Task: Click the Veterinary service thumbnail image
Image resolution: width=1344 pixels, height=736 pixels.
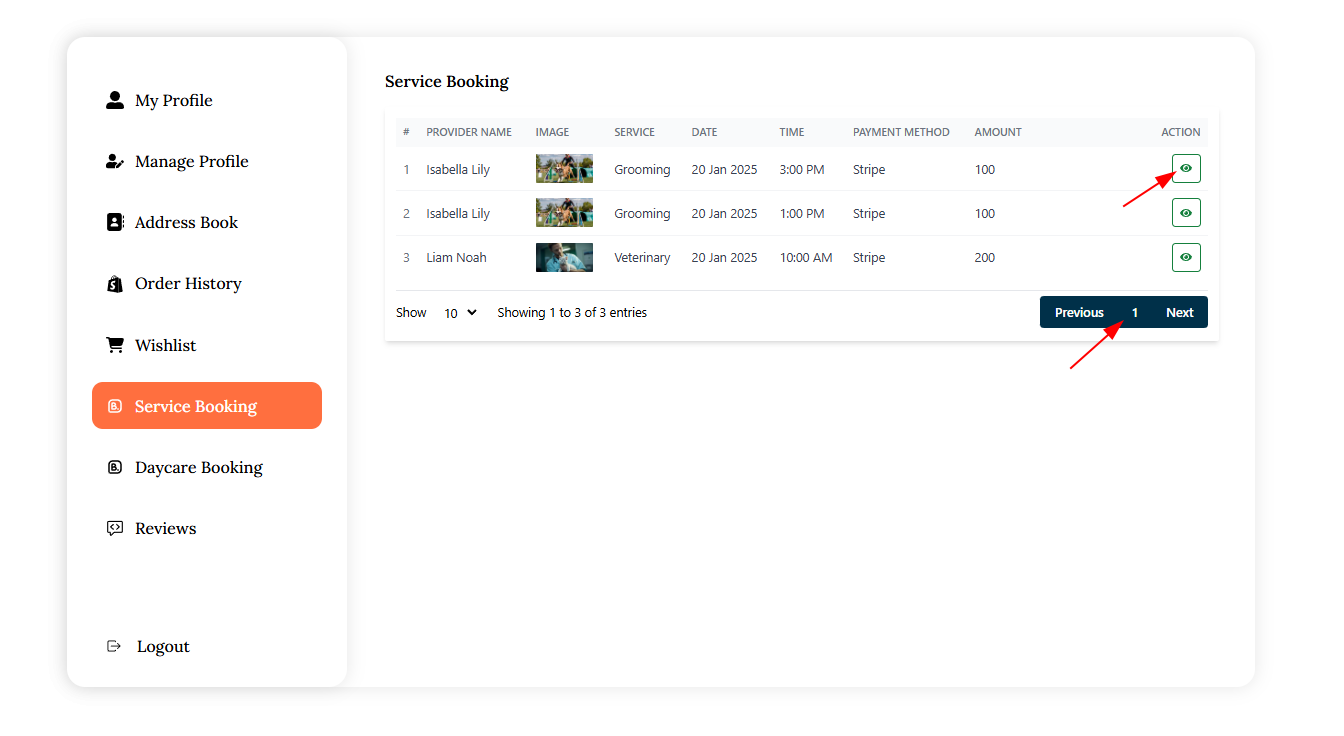Action: click(564, 258)
